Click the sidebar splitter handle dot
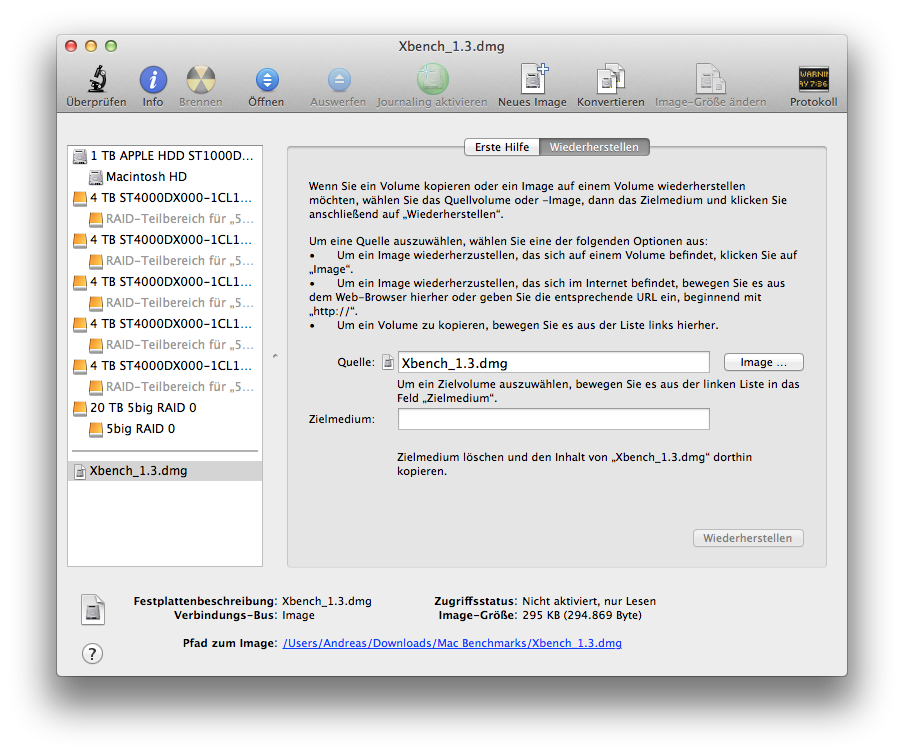904x755 pixels. 275,356
